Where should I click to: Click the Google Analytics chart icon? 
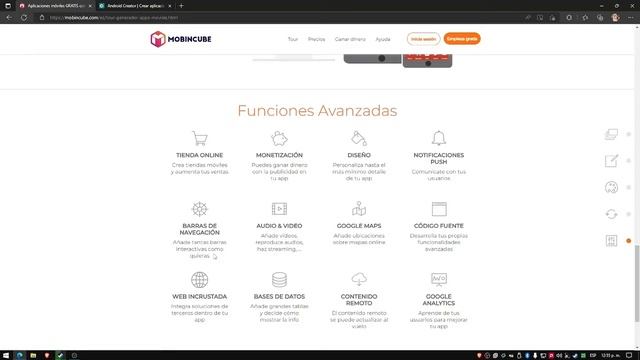[439, 280]
